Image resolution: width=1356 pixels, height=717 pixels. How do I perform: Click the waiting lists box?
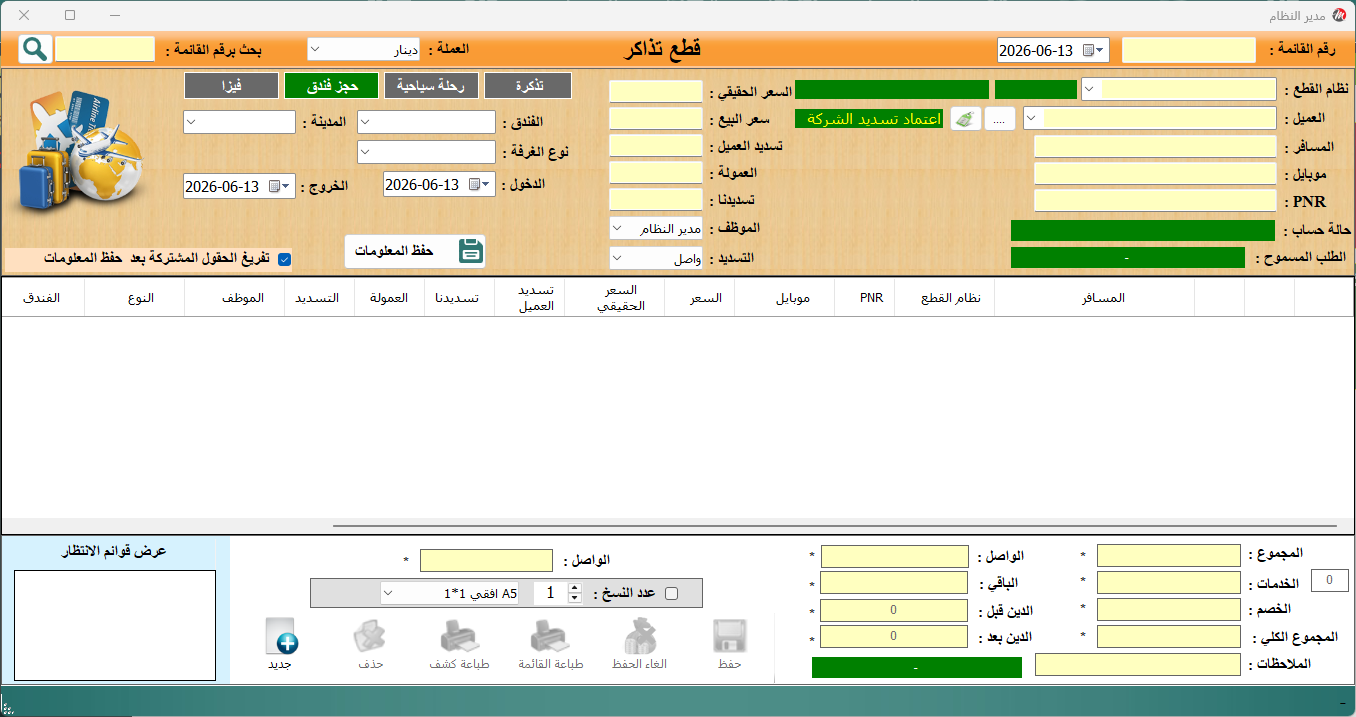click(x=115, y=625)
